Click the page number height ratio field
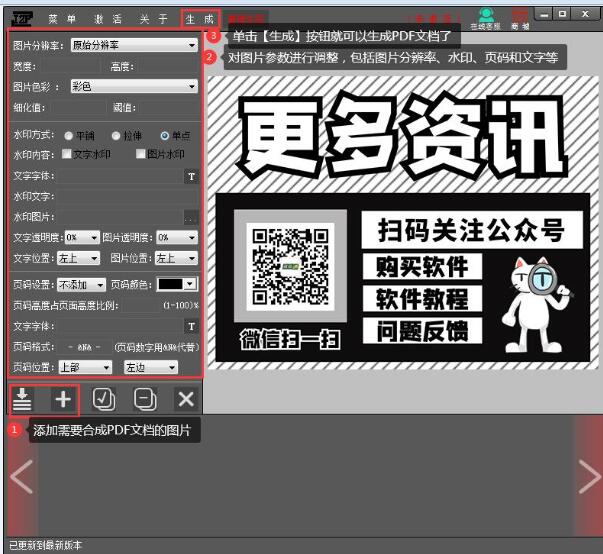The width and height of the screenshot is (603, 554). [x=140, y=306]
